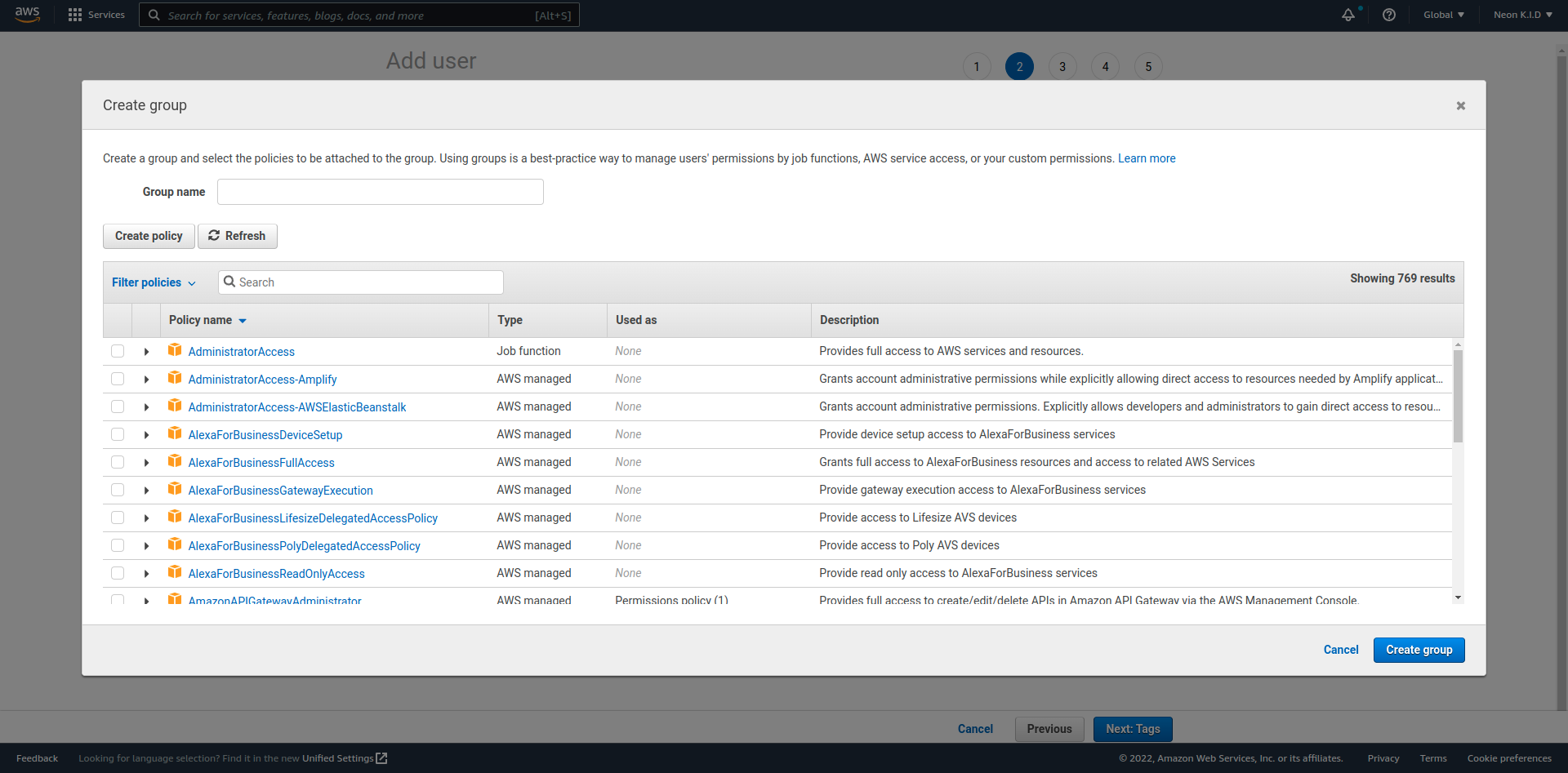The image size is (1568, 773).
Task: Select the AdministratorAccess-Amplify checkbox
Action: (x=118, y=379)
